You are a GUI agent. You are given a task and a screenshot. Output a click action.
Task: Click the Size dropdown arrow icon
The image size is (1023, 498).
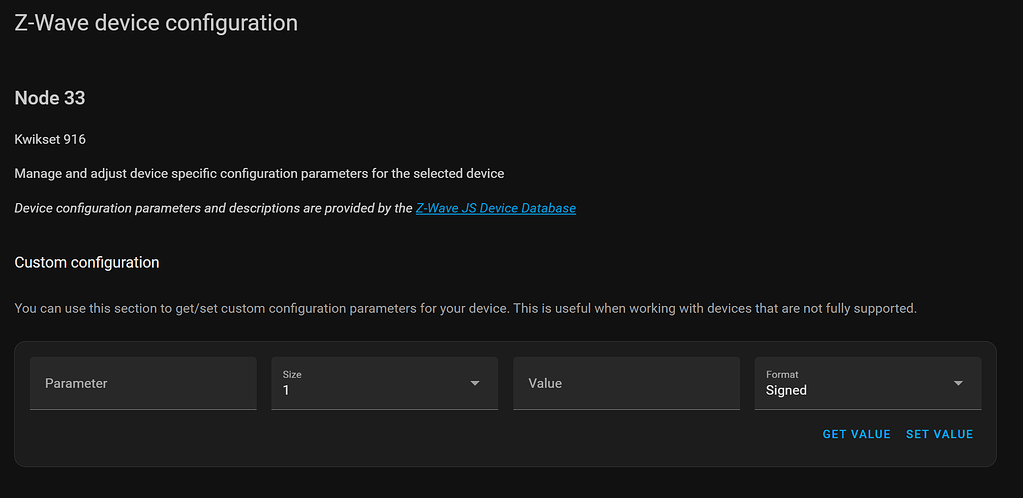tap(475, 383)
